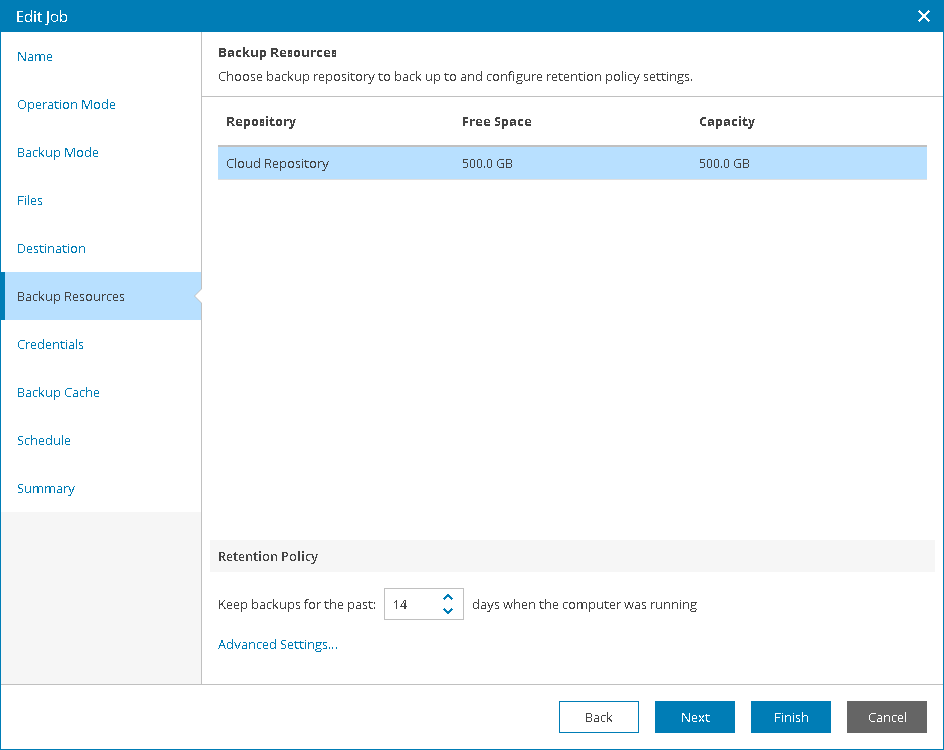Click the Capacity column header
This screenshot has width=944, height=750.
[727, 122]
